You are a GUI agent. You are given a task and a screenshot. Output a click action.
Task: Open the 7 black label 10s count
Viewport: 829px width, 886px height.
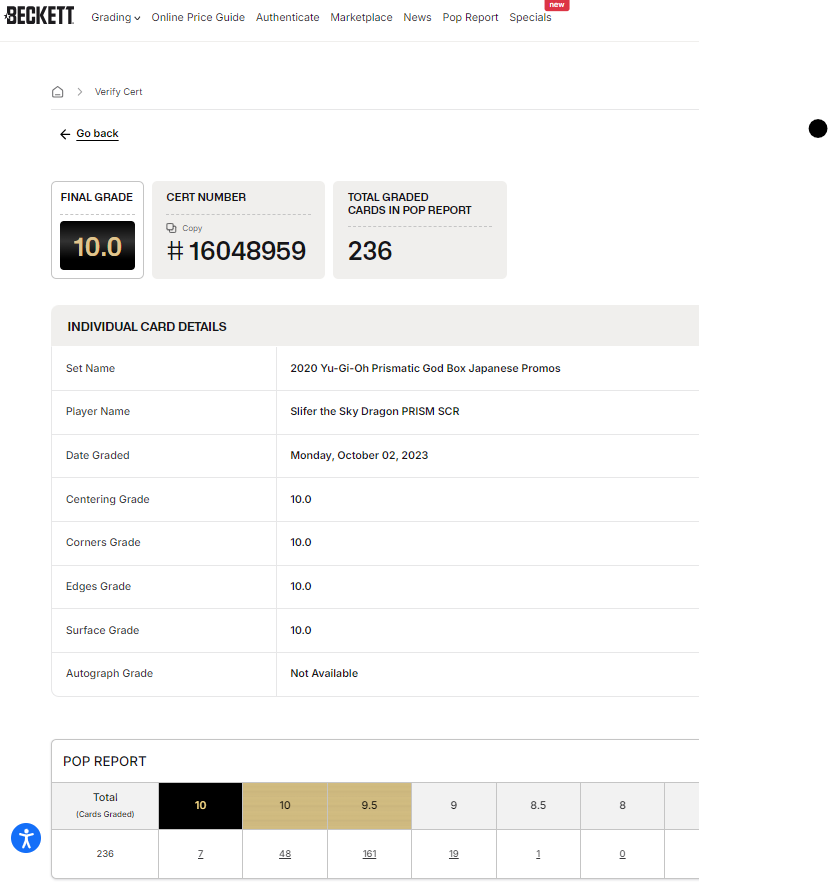[200, 854]
